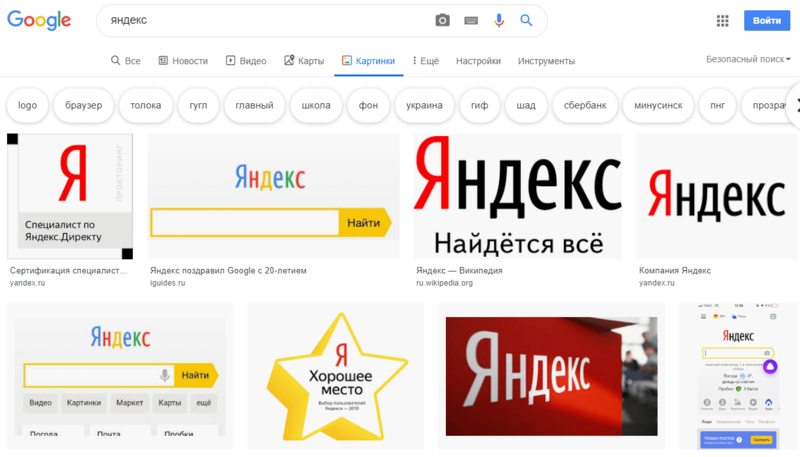Expand the Ещё more menu
Screen dimensions: 800x457
[426, 61]
